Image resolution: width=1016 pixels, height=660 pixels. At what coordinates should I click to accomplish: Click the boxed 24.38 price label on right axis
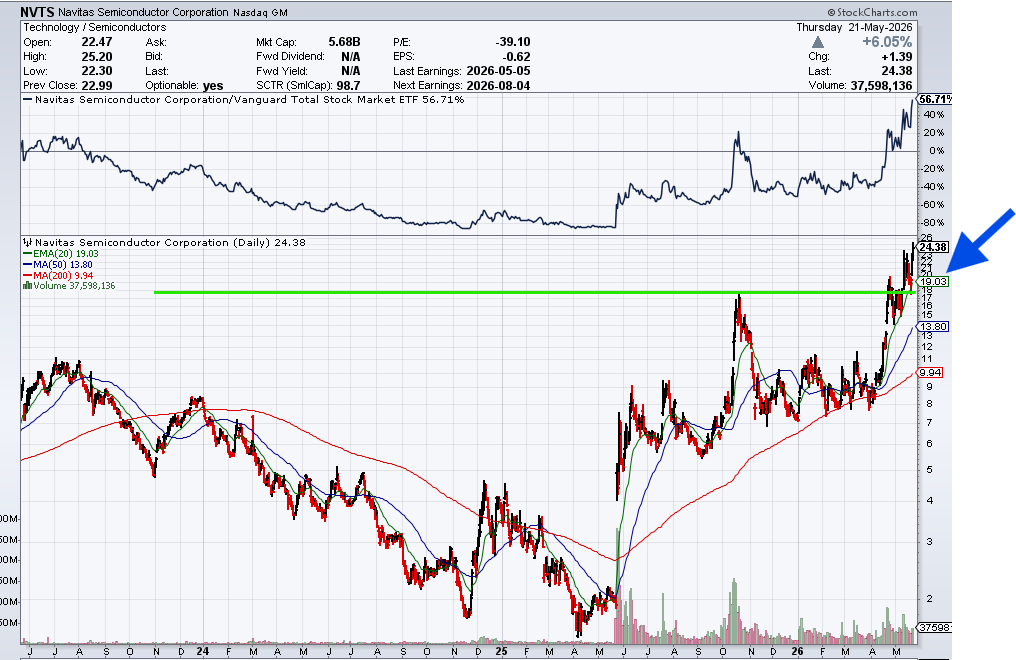[934, 247]
